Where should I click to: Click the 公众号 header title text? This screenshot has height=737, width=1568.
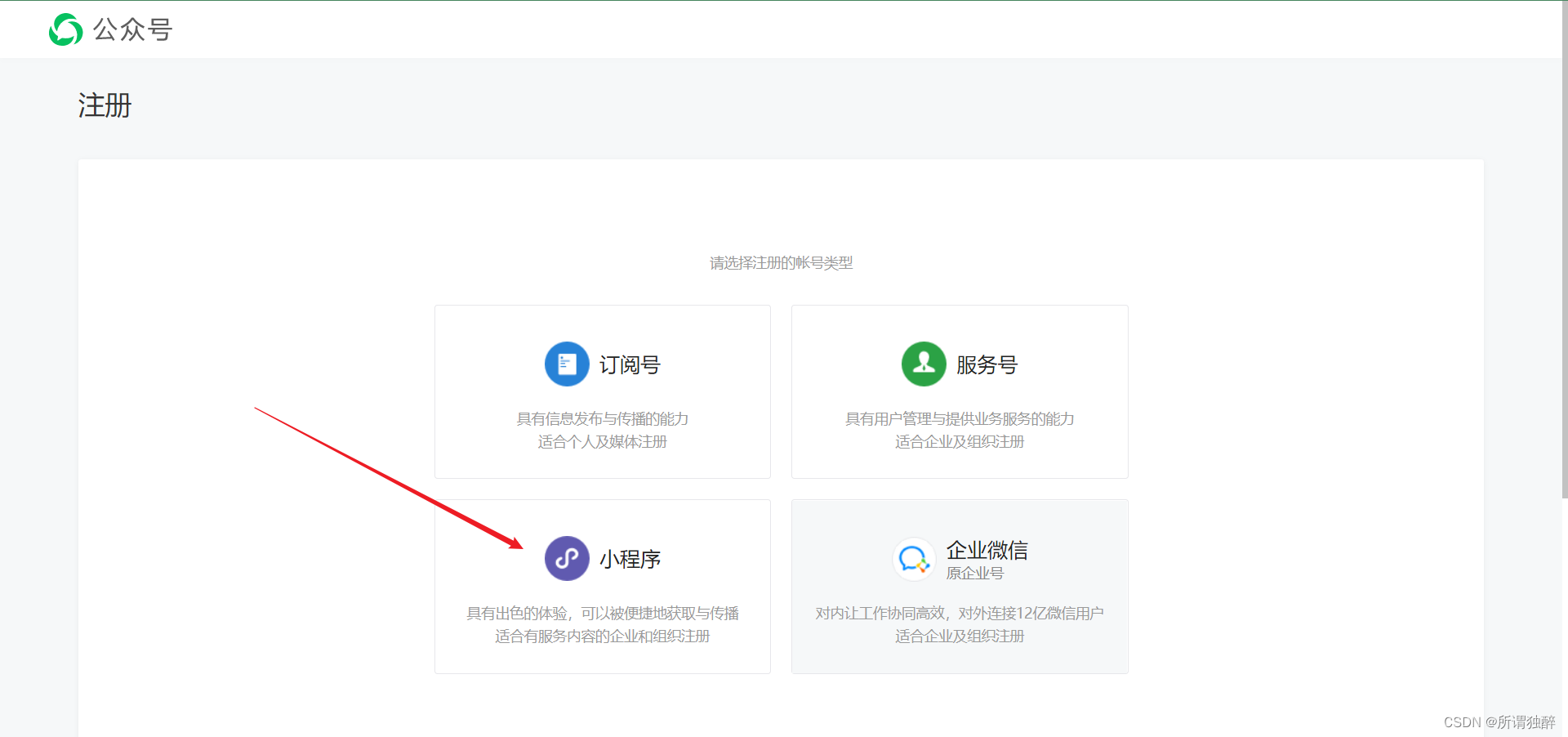(x=132, y=29)
